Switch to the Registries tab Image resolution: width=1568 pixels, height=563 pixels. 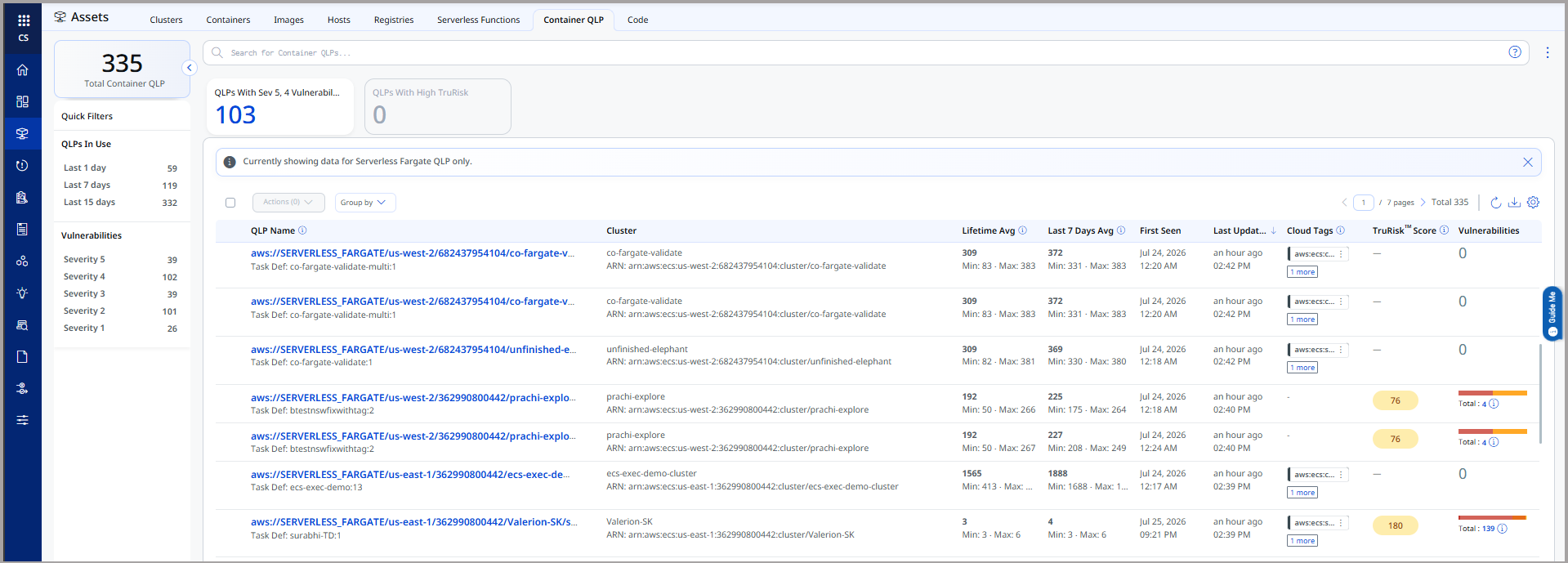tap(394, 20)
